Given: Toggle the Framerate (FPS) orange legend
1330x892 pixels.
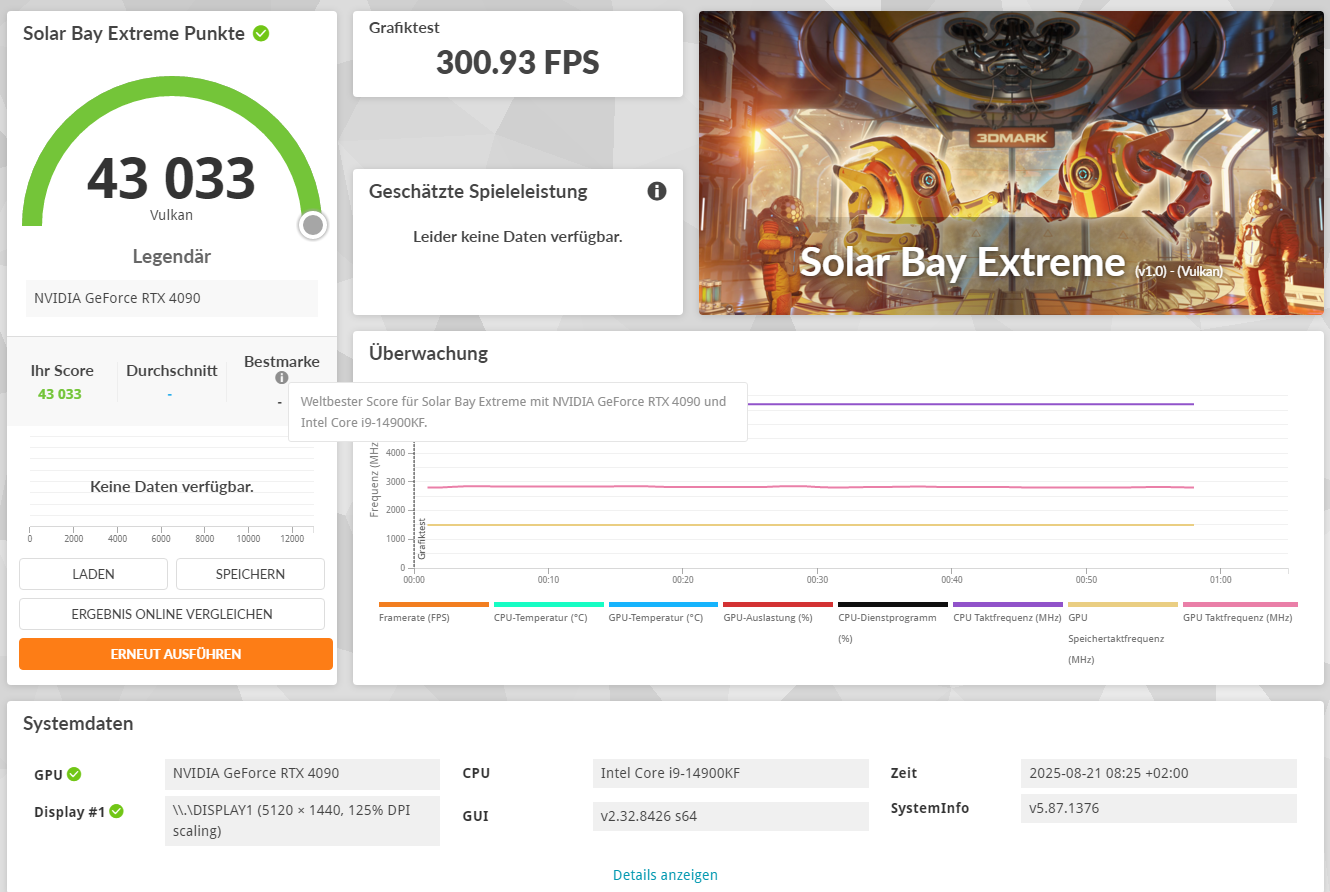Looking at the screenshot, I should (434, 605).
